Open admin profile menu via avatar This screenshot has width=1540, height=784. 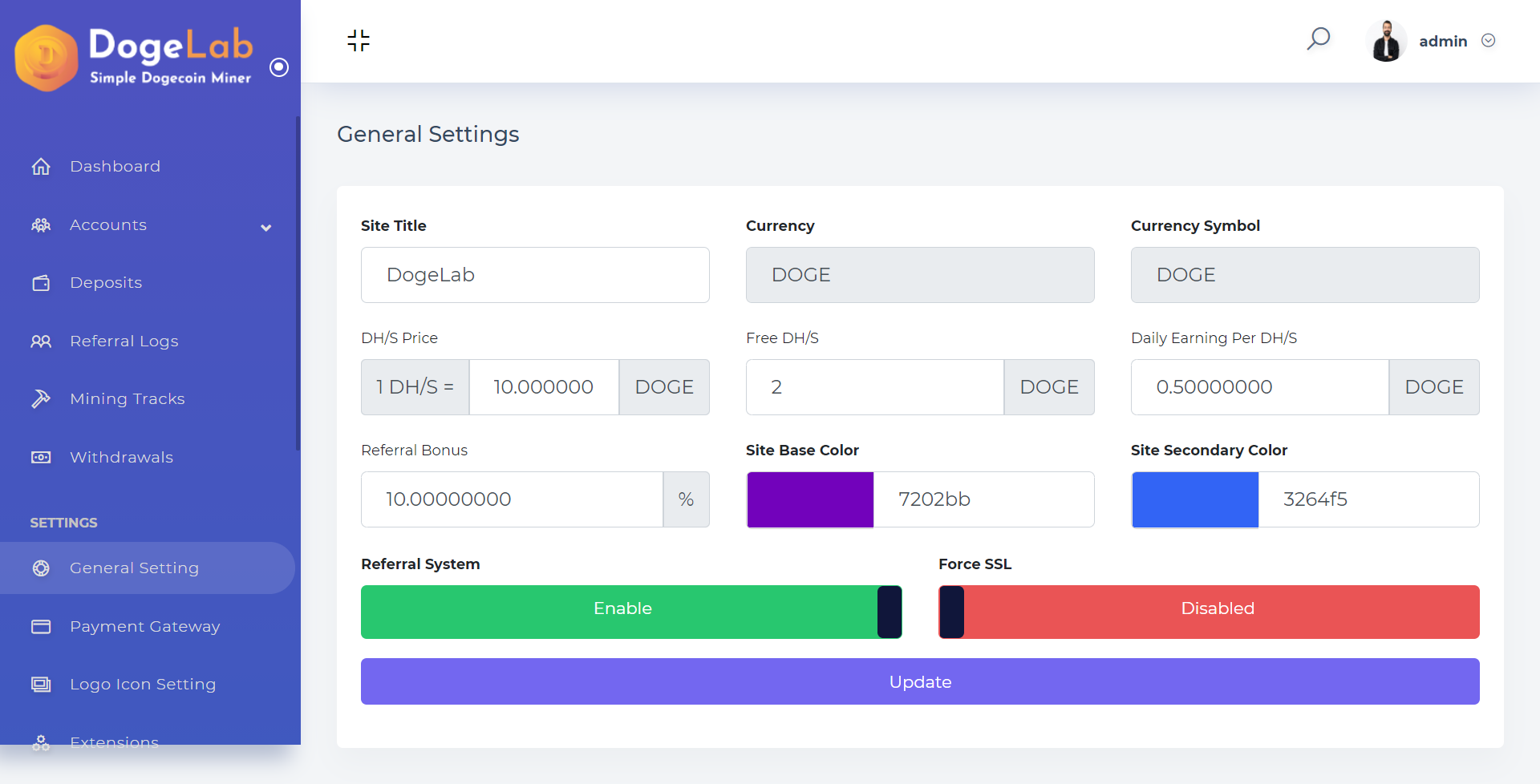click(1386, 41)
